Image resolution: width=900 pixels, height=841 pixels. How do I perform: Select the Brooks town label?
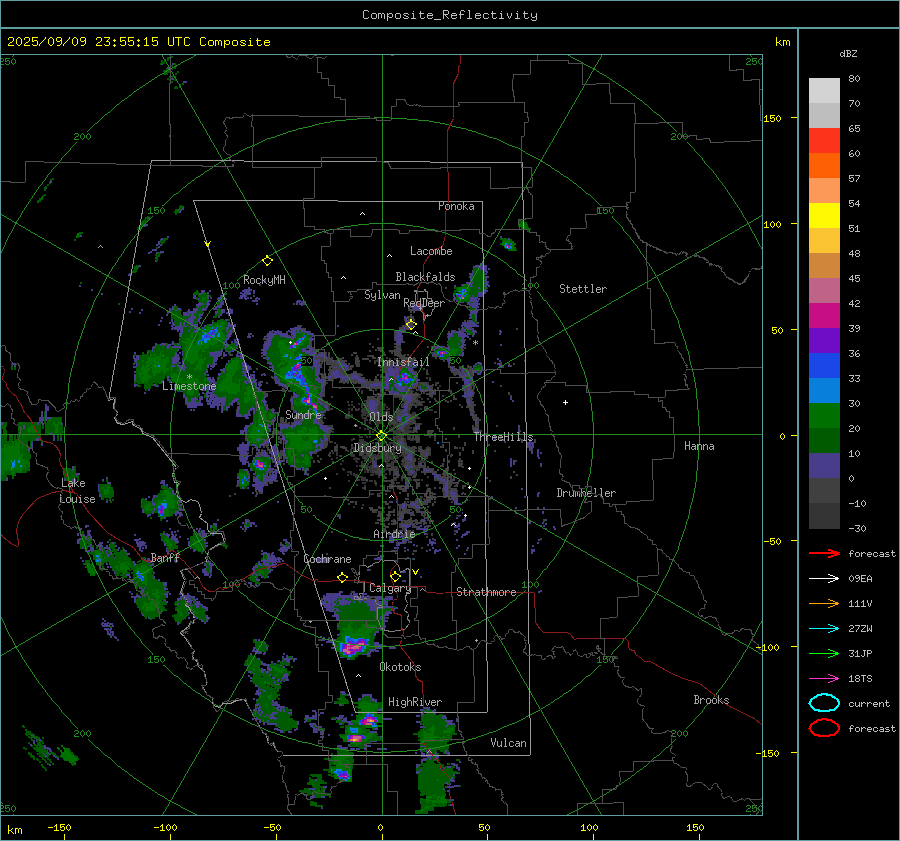coord(711,700)
